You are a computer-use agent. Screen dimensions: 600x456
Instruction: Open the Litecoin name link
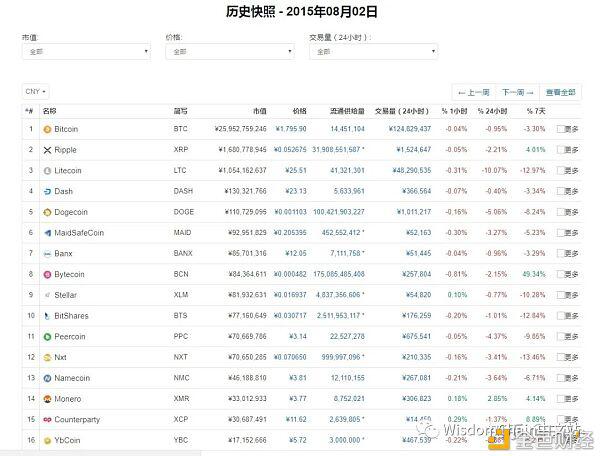[68, 171]
